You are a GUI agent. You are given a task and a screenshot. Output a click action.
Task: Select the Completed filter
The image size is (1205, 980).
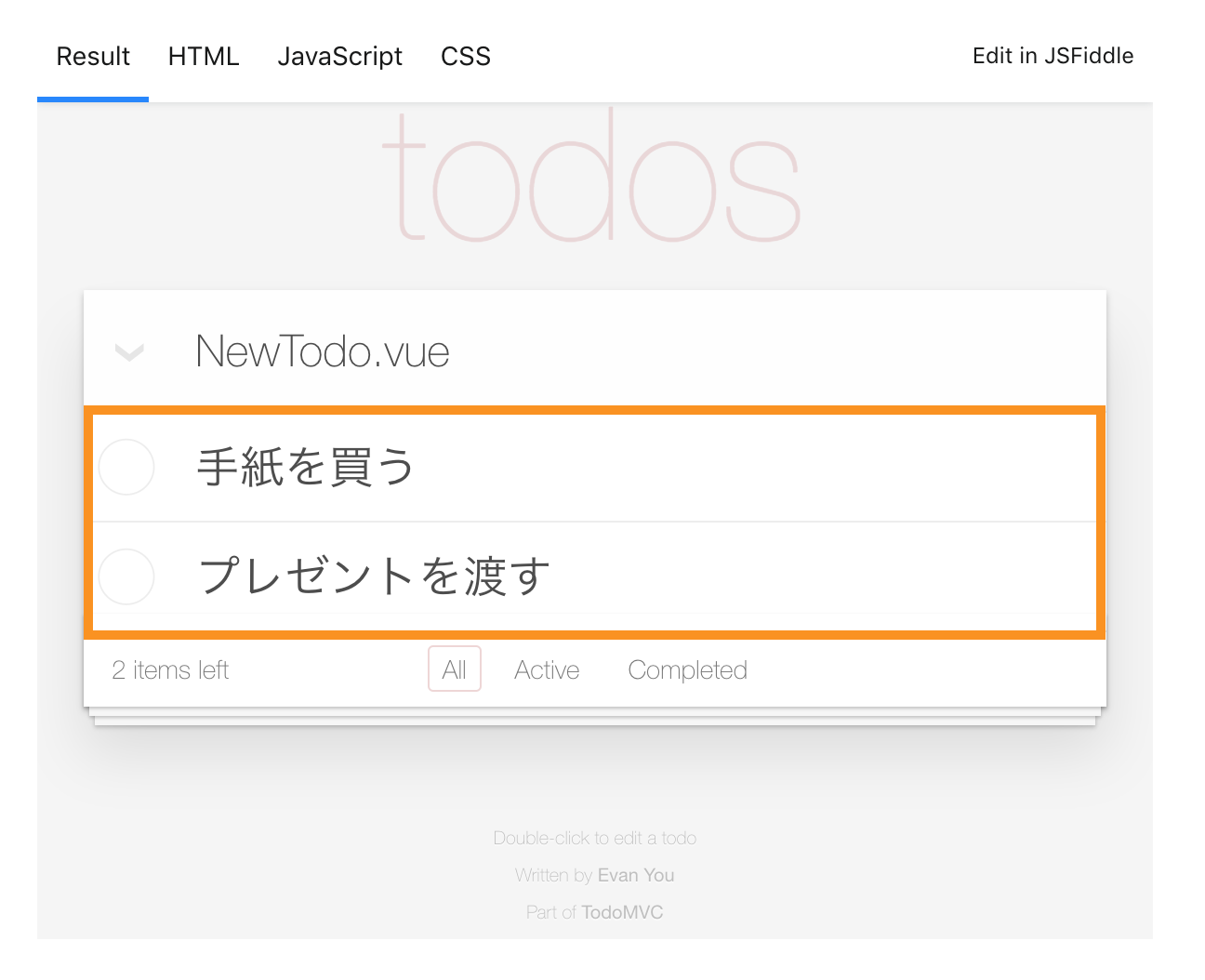[687, 669]
